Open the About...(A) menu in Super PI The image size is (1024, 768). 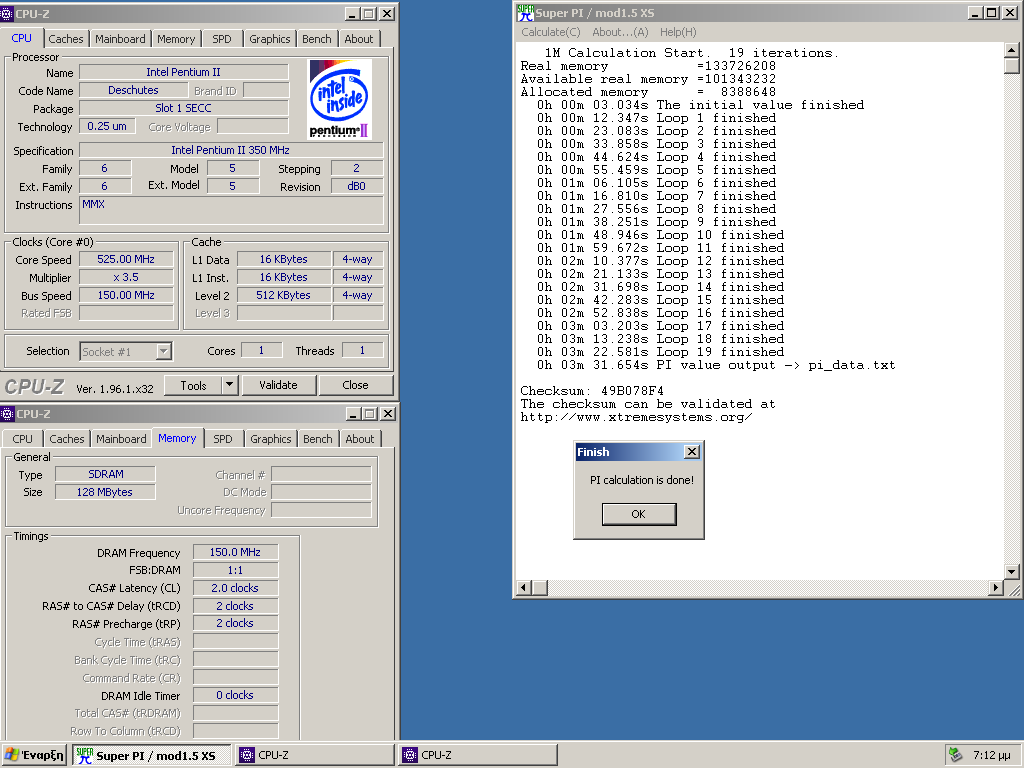(620, 32)
